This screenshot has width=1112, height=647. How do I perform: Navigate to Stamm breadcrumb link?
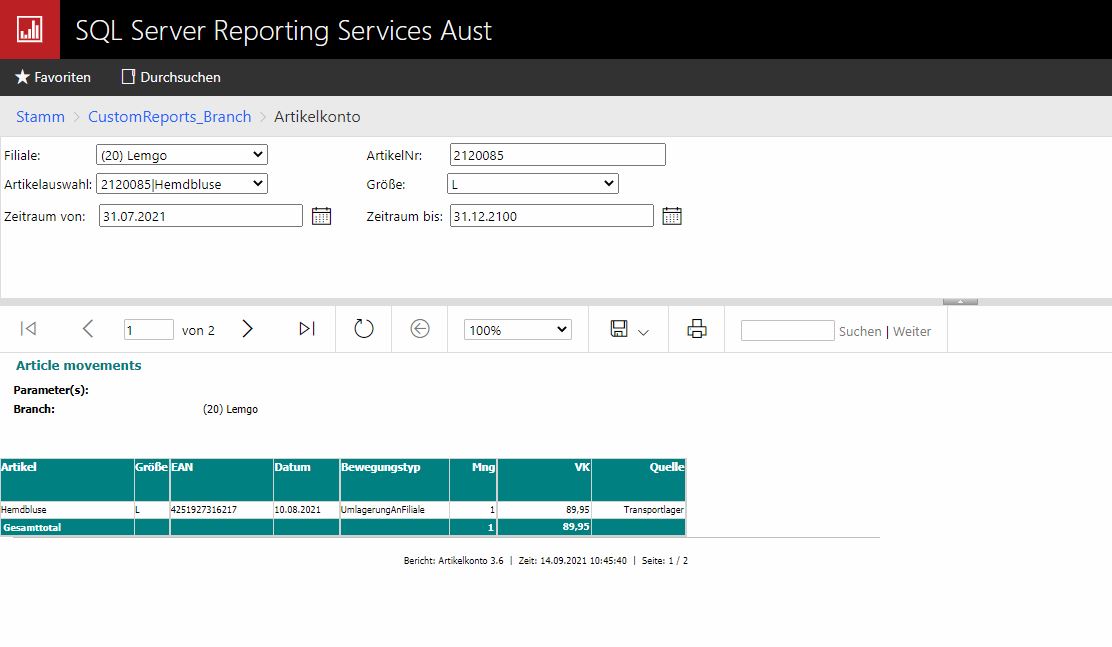tap(40, 117)
